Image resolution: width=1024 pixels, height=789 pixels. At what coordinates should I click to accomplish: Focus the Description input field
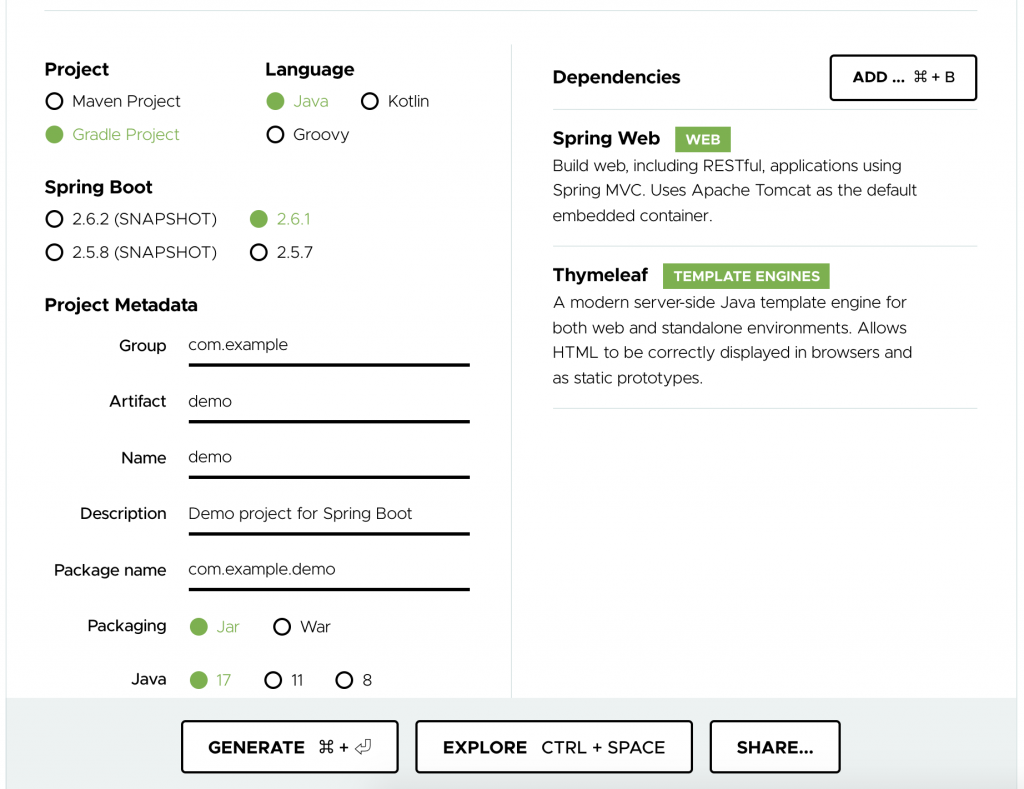click(x=328, y=513)
